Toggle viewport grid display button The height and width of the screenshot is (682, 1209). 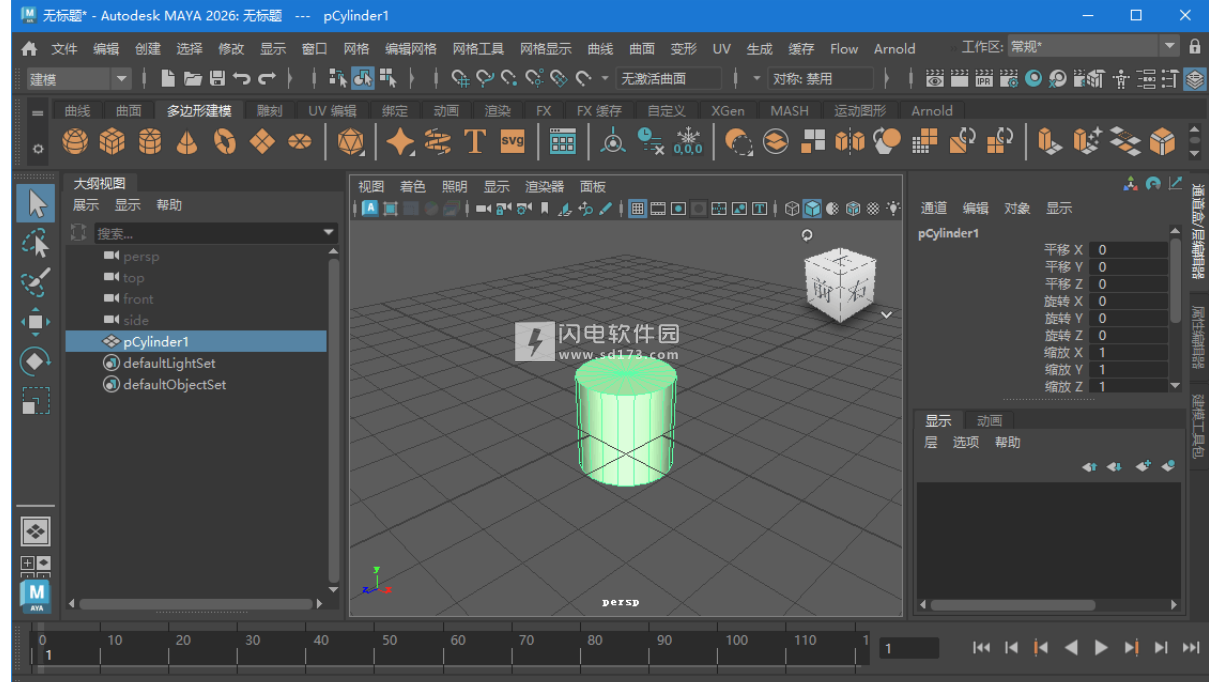pyautogui.click(x=637, y=209)
